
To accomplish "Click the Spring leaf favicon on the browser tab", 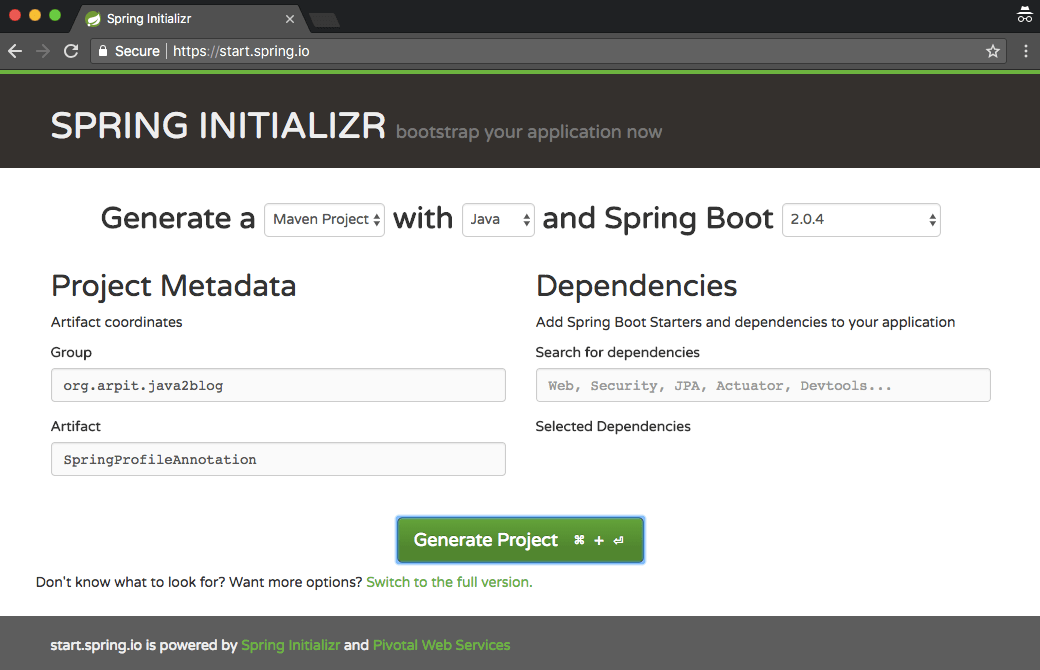I will [x=93, y=18].
